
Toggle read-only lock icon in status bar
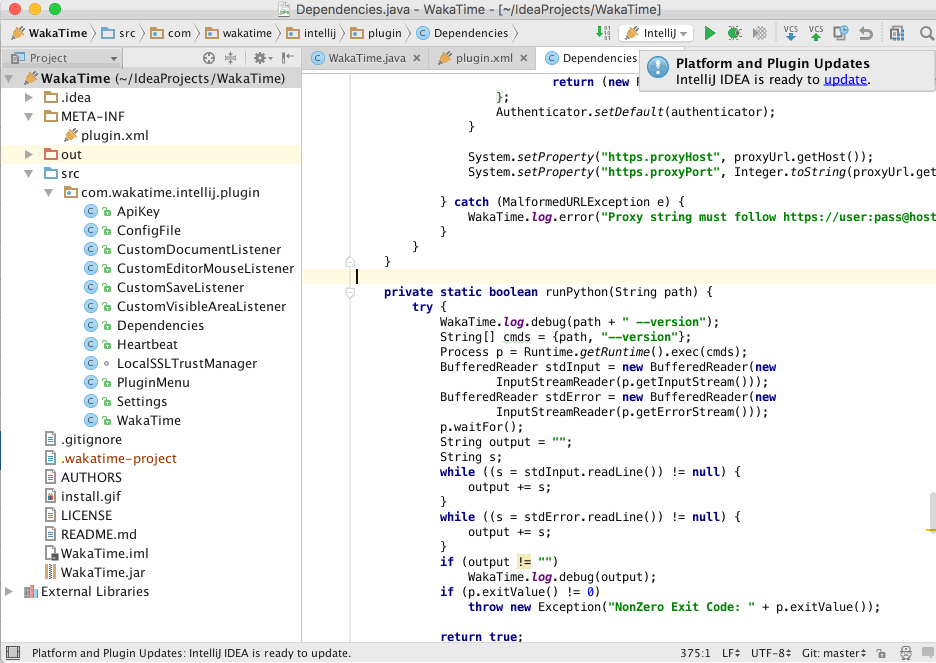[x=881, y=653]
